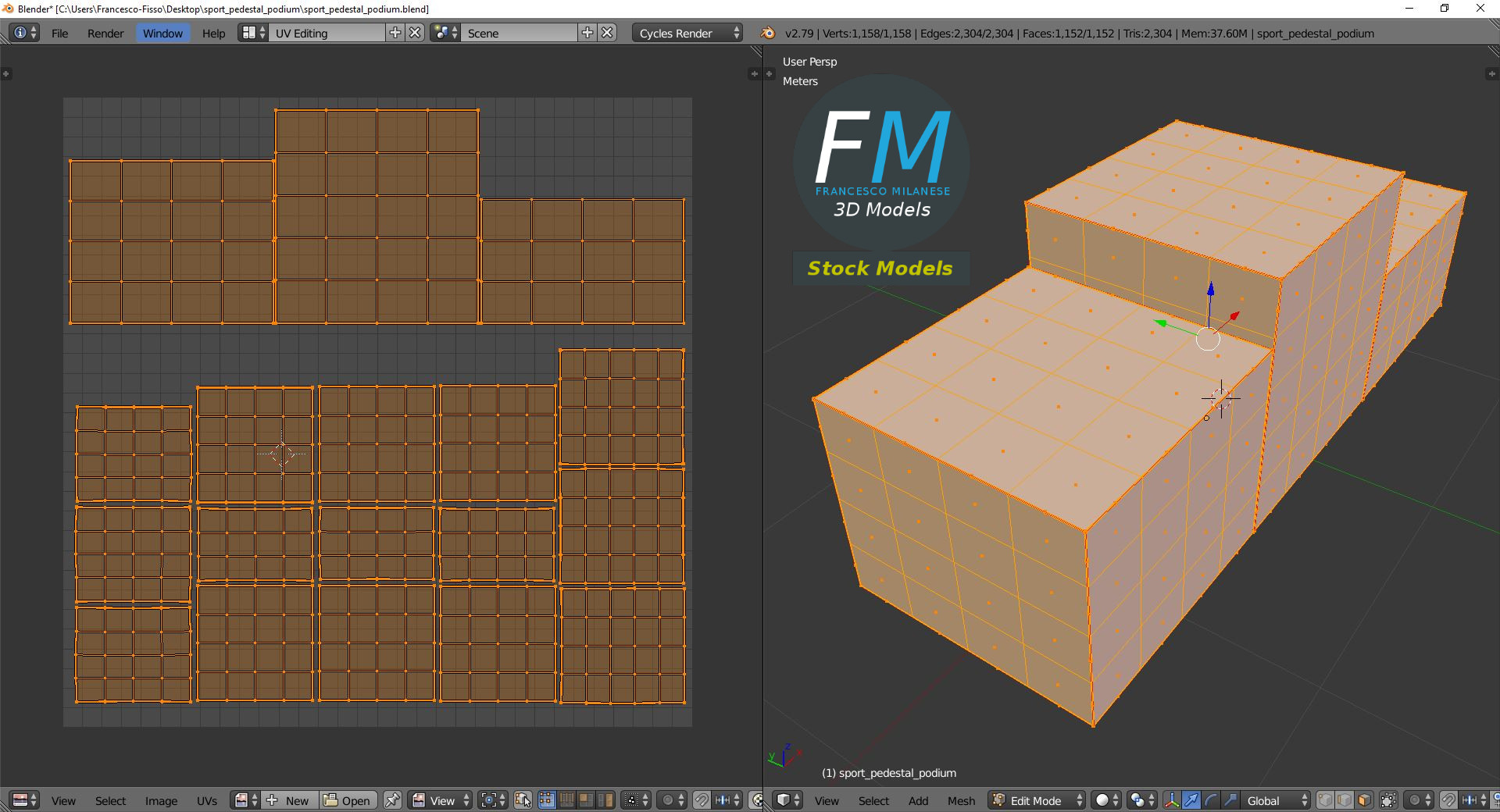
Task: Open the Edit Mode dropdown
Action: point(1037,800)
